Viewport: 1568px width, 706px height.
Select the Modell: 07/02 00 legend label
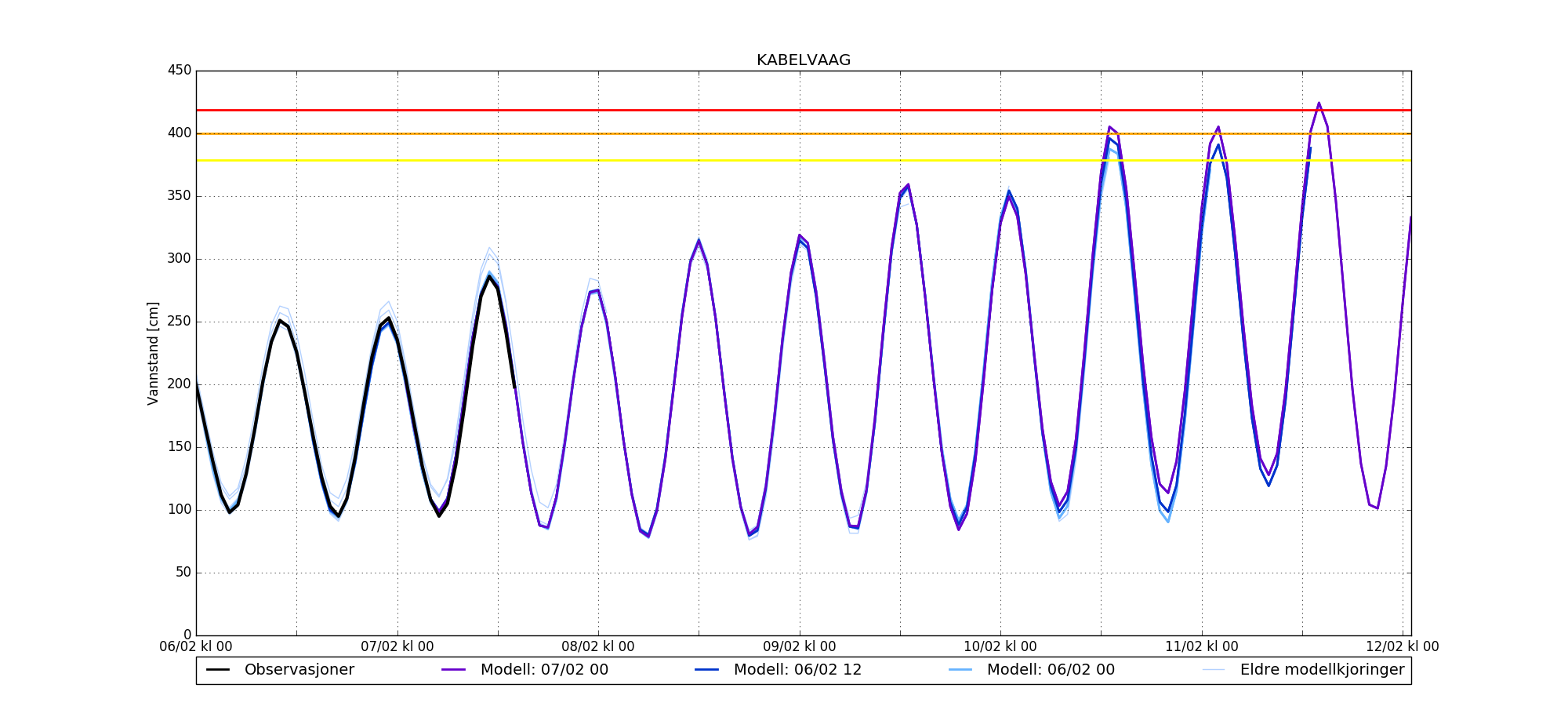pos(544,670)
